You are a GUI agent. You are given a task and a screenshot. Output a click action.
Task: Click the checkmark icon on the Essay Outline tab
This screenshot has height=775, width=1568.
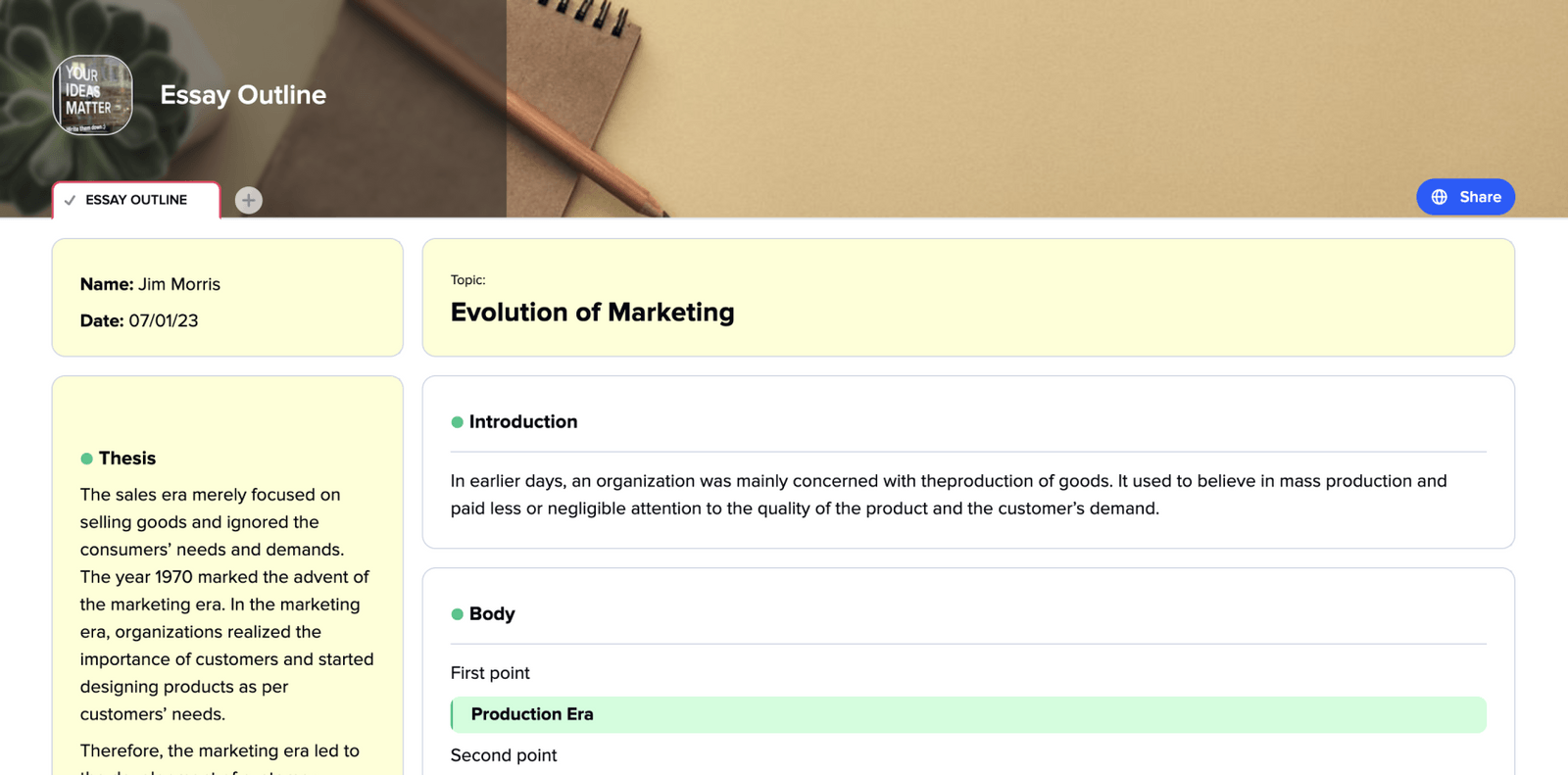(x=68, y=199)
